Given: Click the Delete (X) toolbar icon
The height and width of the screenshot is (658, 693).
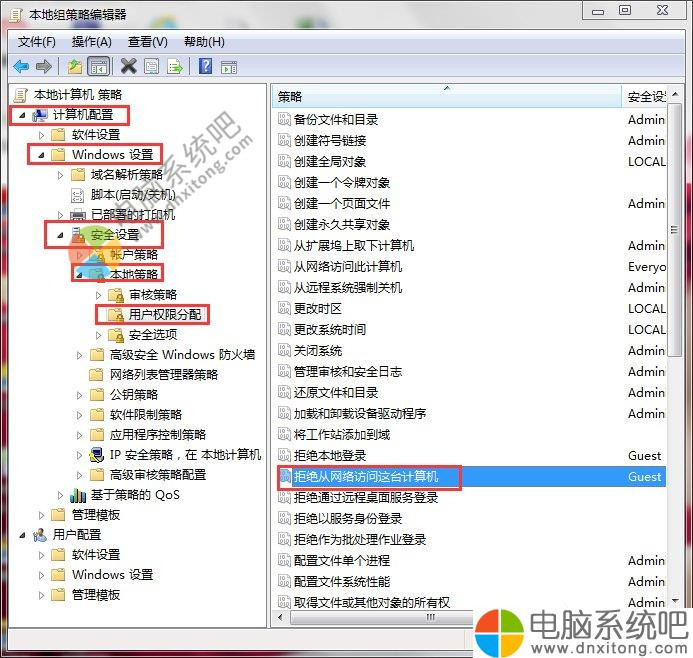Looking at the screenshot, I should (128, 67).
